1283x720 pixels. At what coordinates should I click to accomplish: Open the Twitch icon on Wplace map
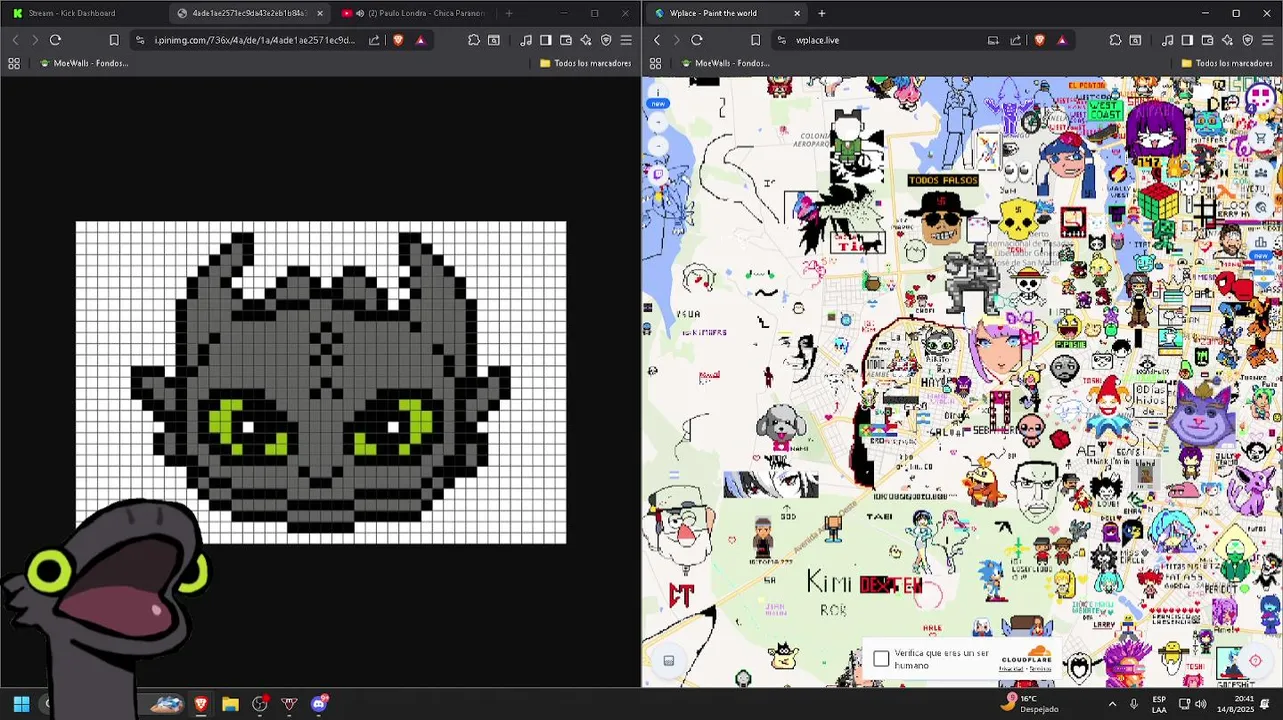(658, 174)
